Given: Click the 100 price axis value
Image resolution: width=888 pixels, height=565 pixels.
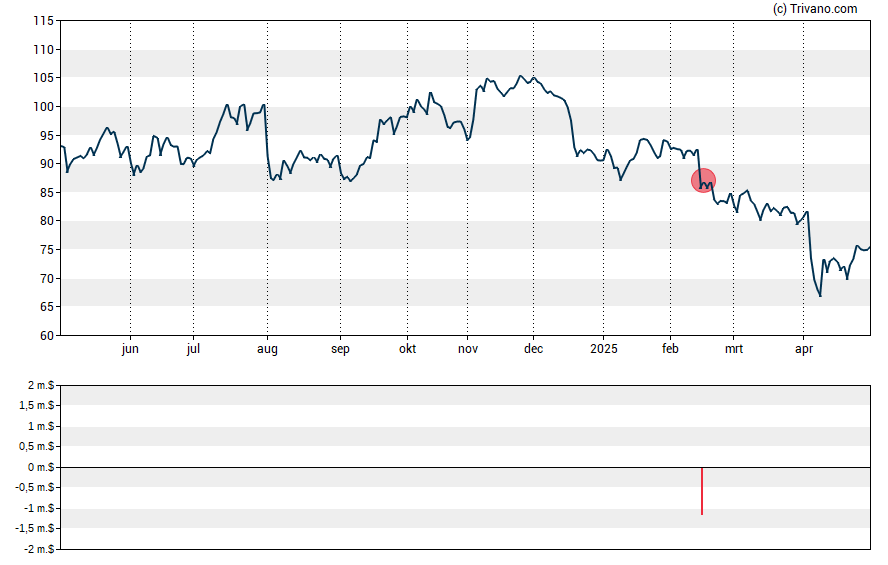Looking at the screenshot, I should tap(44, 107).
